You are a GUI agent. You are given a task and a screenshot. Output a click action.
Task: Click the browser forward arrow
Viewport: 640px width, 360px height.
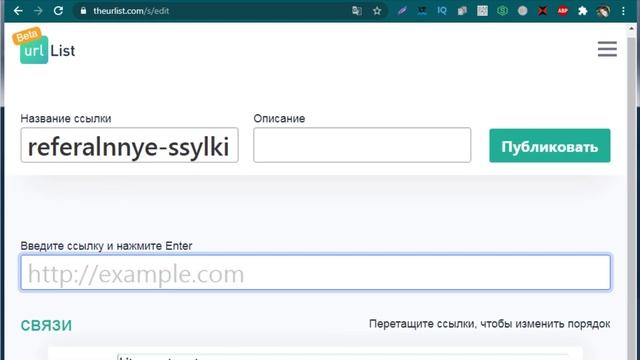point(38,11)
